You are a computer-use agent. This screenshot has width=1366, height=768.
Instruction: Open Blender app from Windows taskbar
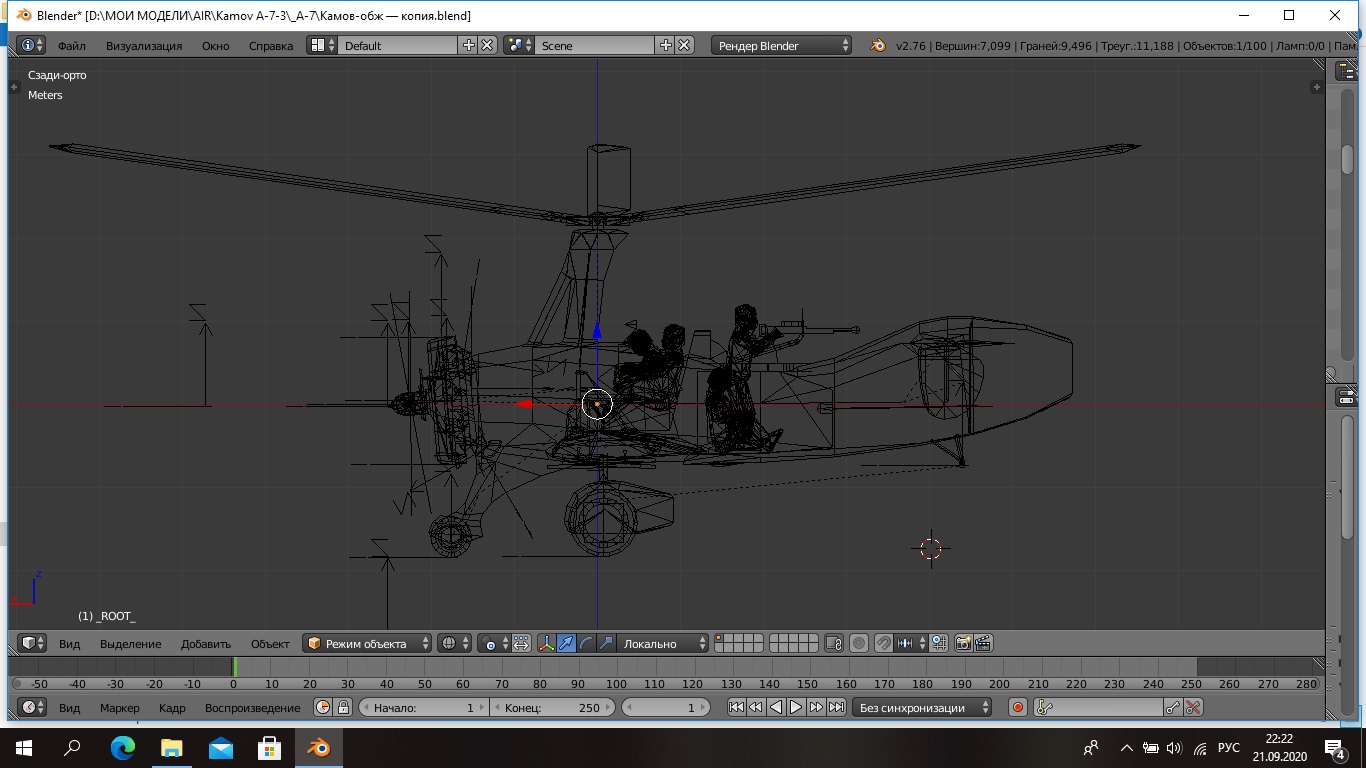[x=318, y=748]
